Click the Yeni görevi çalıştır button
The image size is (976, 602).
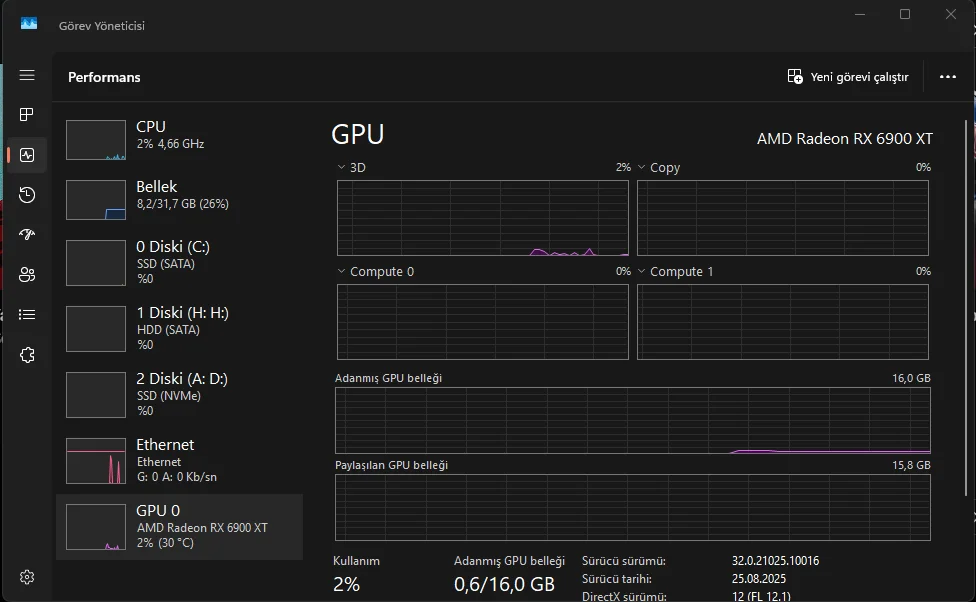tap(848, 77)
